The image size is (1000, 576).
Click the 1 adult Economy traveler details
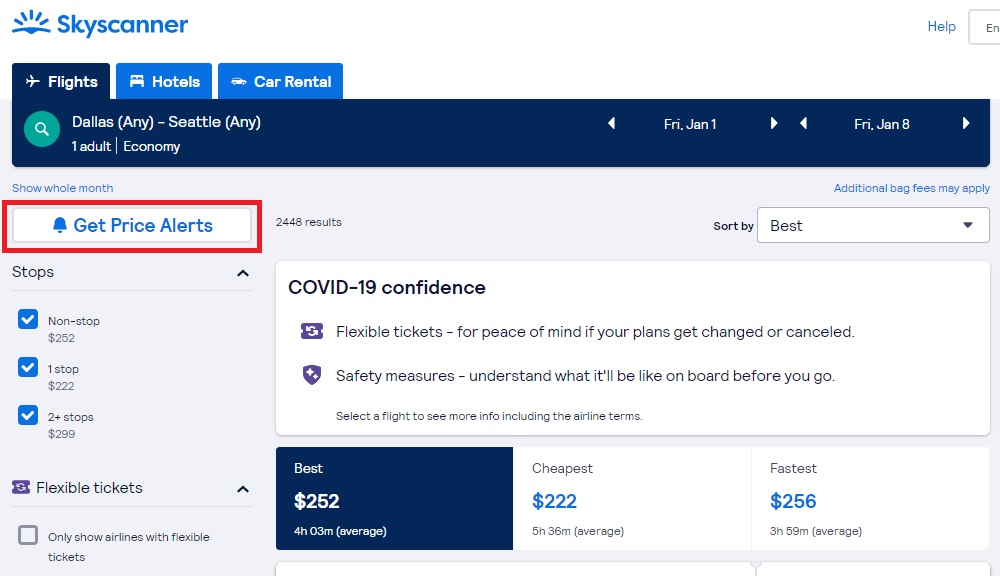(x=126, y=146)
